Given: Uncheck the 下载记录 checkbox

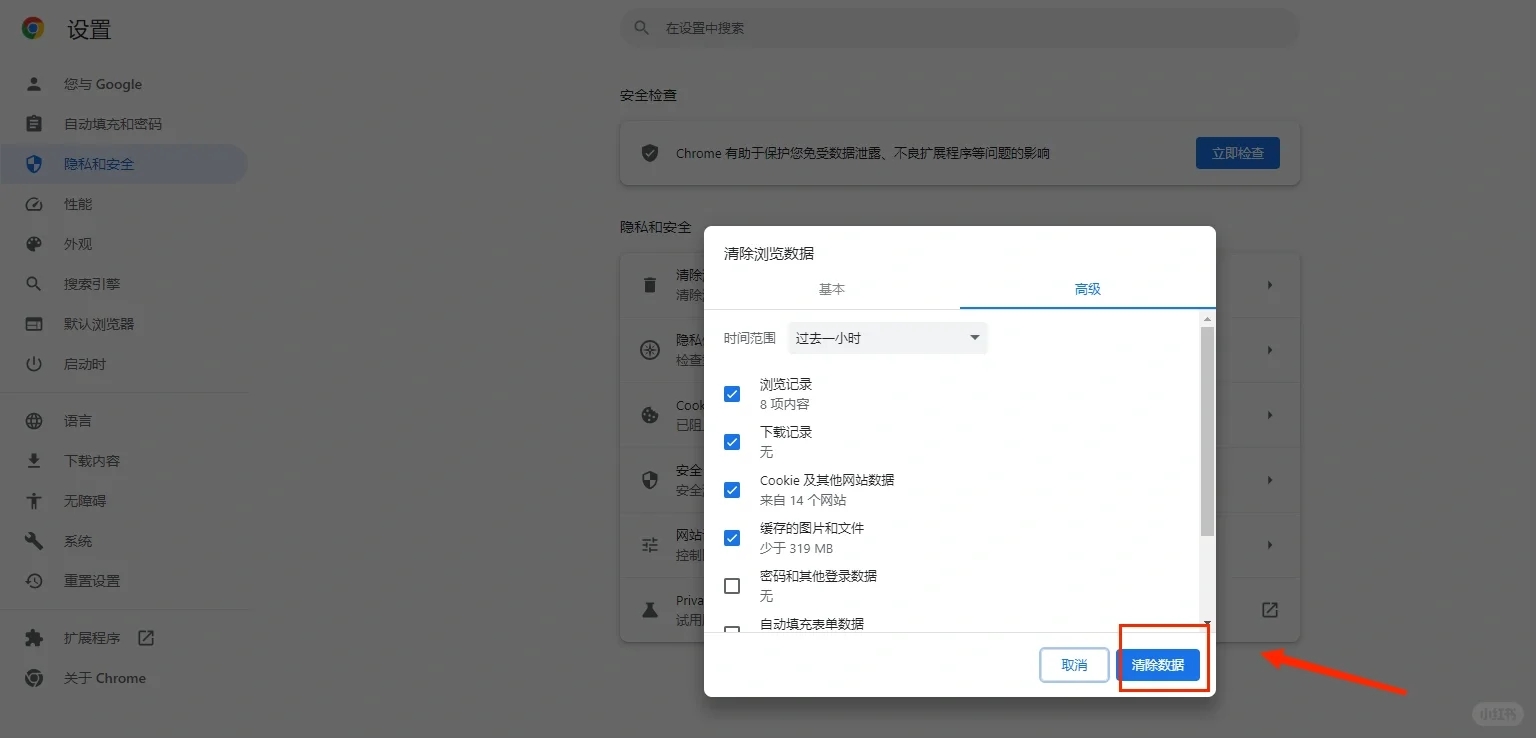Looking at the screenshot, I should [732, 442].
